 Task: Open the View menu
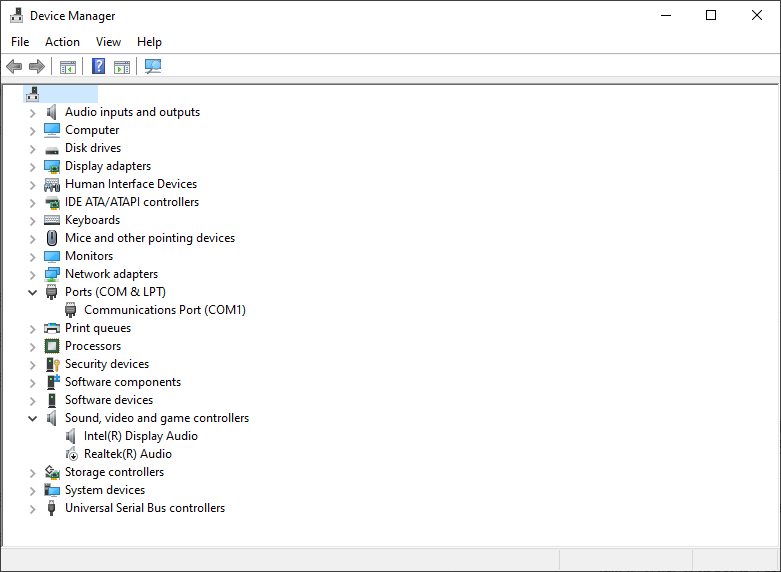coord(108,42)
